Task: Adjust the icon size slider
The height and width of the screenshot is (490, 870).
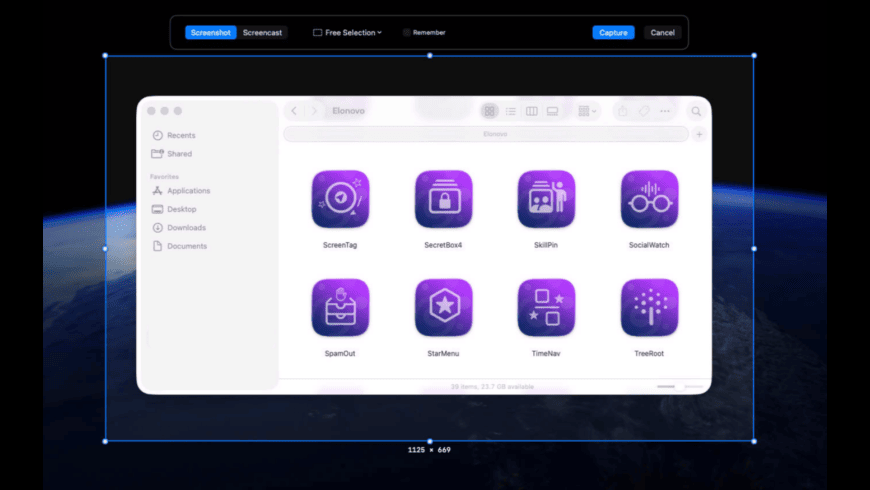Action: tap(680, 386)
